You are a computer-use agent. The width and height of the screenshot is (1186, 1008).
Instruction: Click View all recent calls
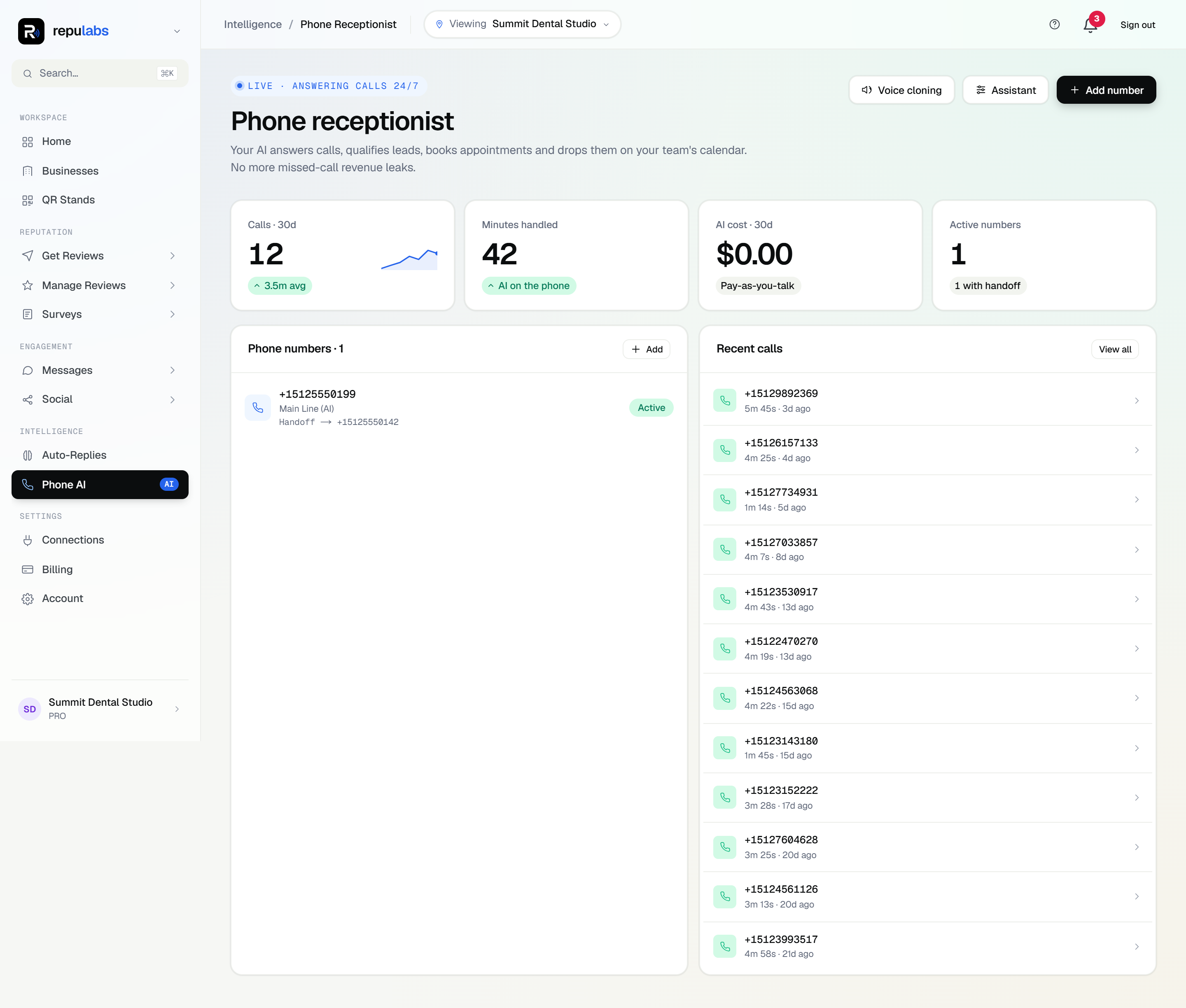click(1115, 349)
